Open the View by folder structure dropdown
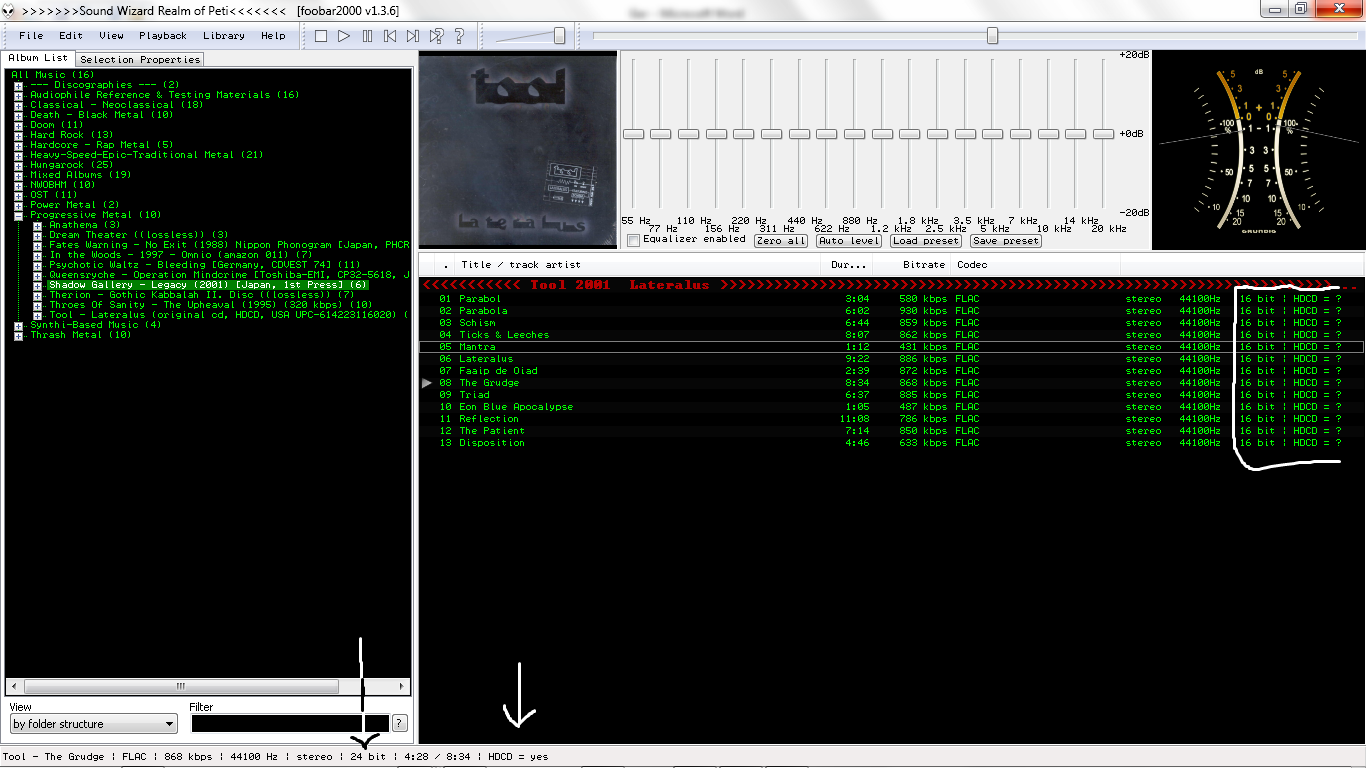The width and height of the screenshot is (1366, 768). [93, 724]
